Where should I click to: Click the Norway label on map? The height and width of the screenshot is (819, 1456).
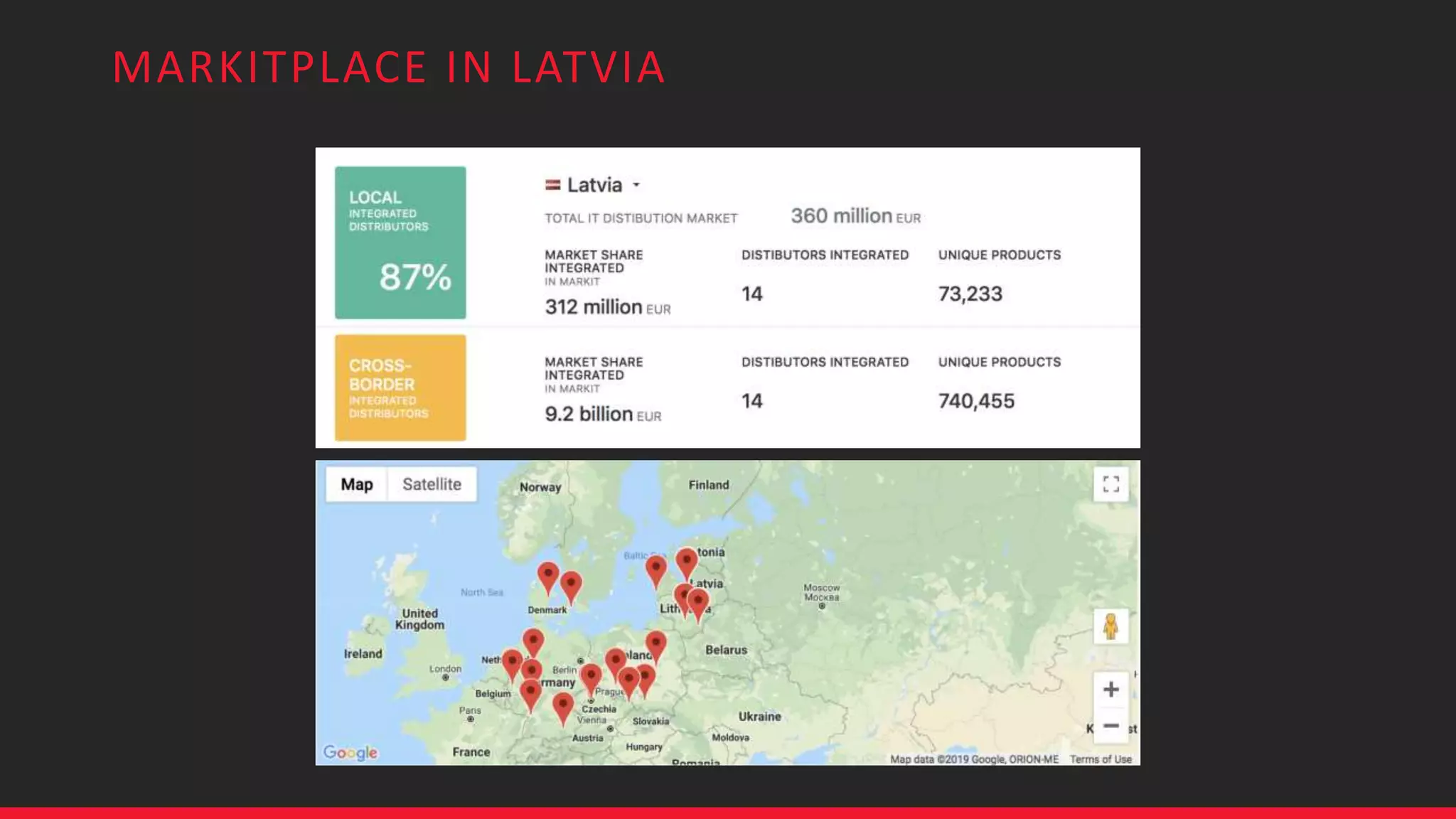coord(540,487)
